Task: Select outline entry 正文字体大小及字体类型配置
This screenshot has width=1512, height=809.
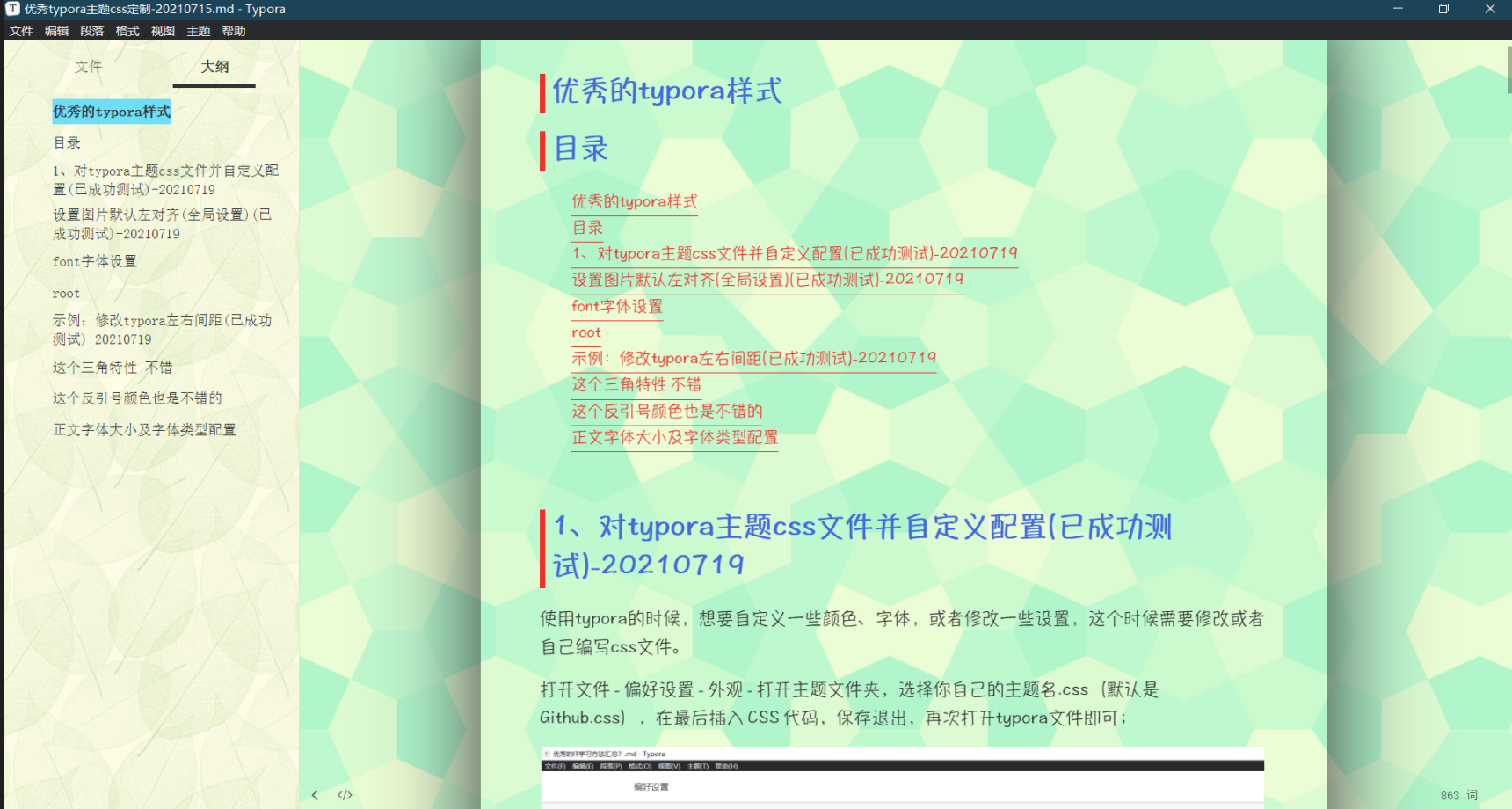Action: [144, 430]
